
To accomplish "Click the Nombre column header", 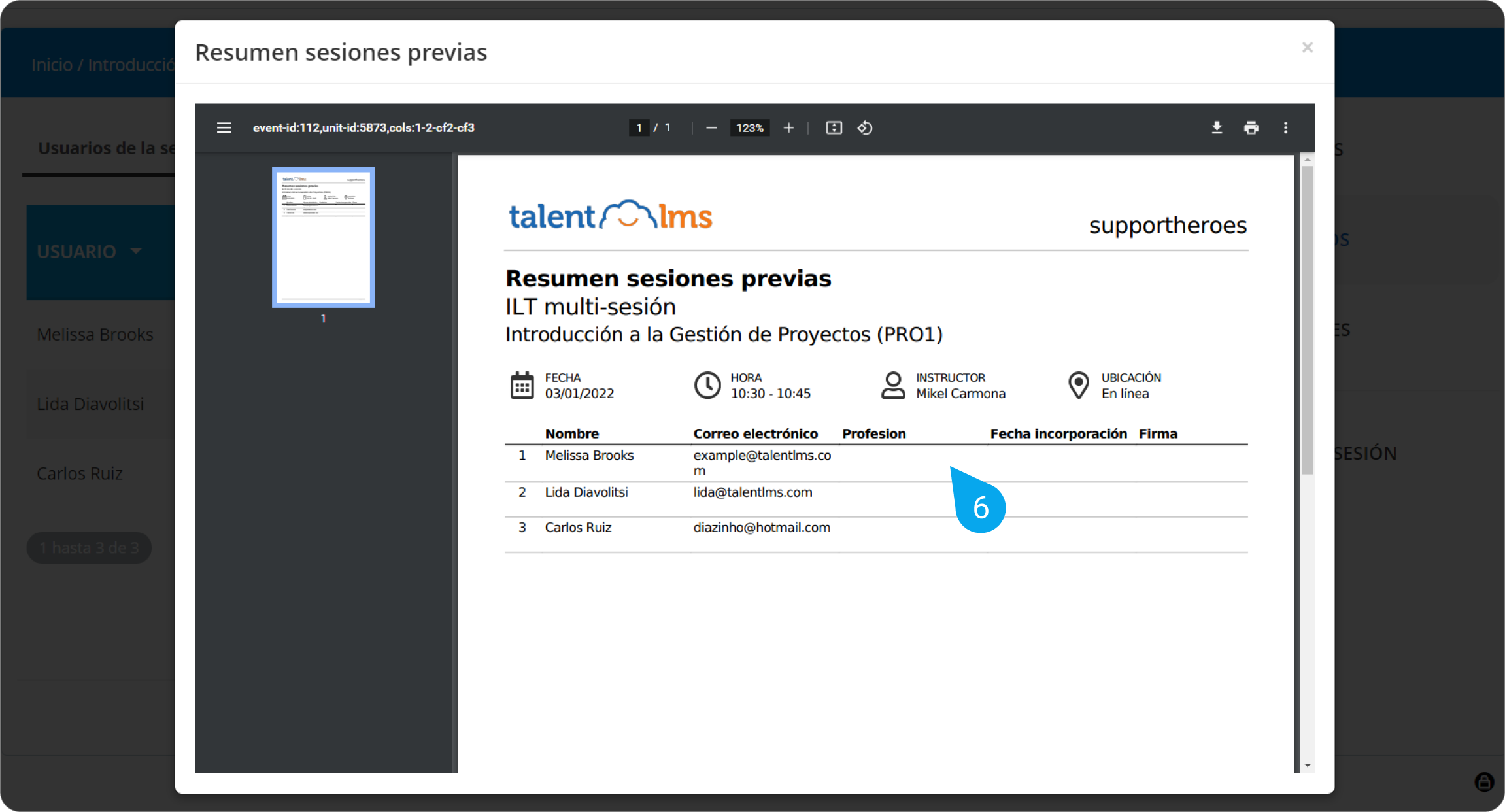I will (x=572, y=433).
